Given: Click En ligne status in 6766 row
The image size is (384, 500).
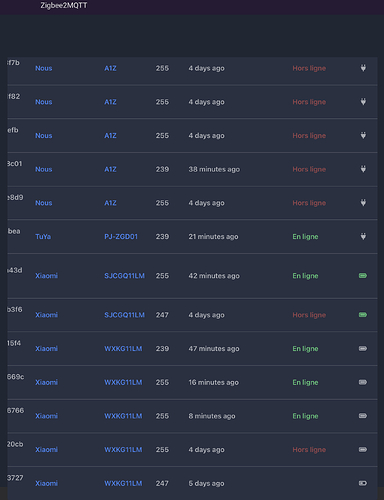Looking at the screenshot, I should click(305, 416).
